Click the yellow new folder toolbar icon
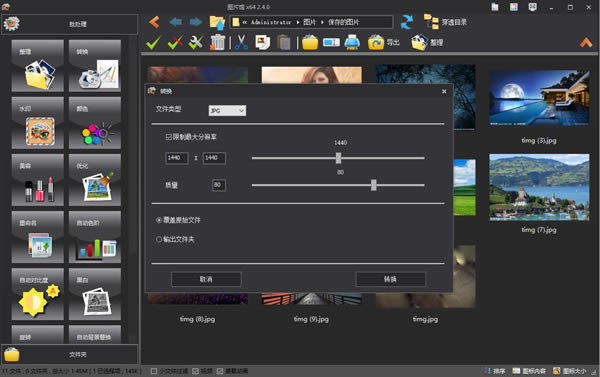Viewport: 600px width, 377px height. 310,42
